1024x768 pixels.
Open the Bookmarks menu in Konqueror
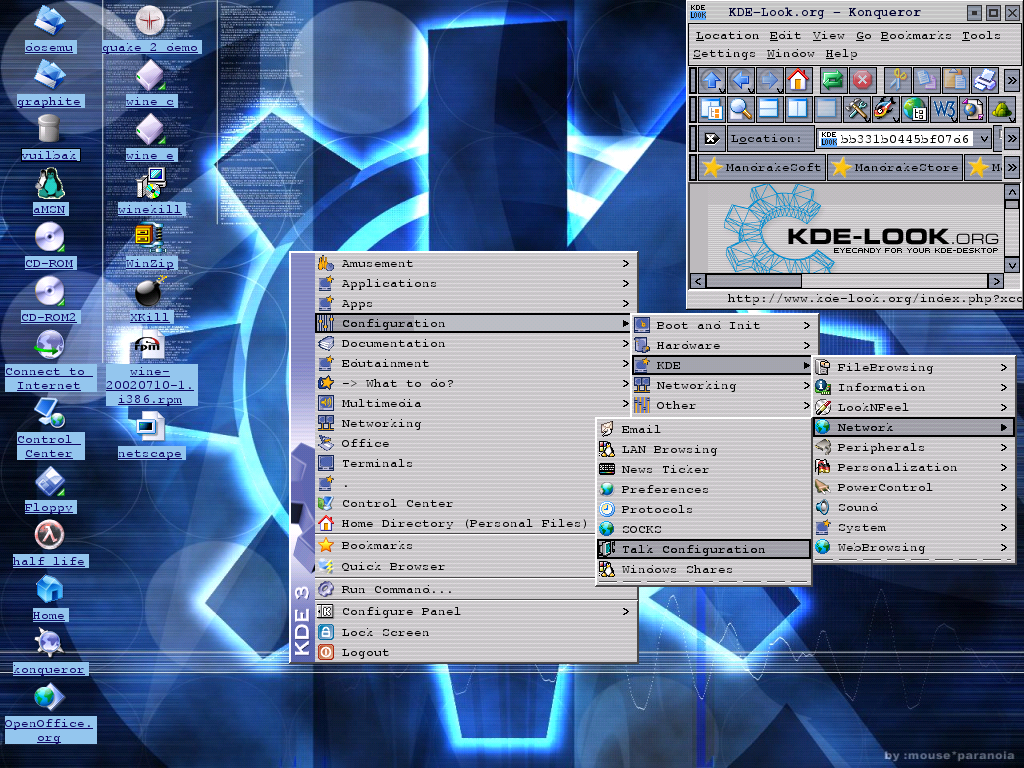(916, 35)
